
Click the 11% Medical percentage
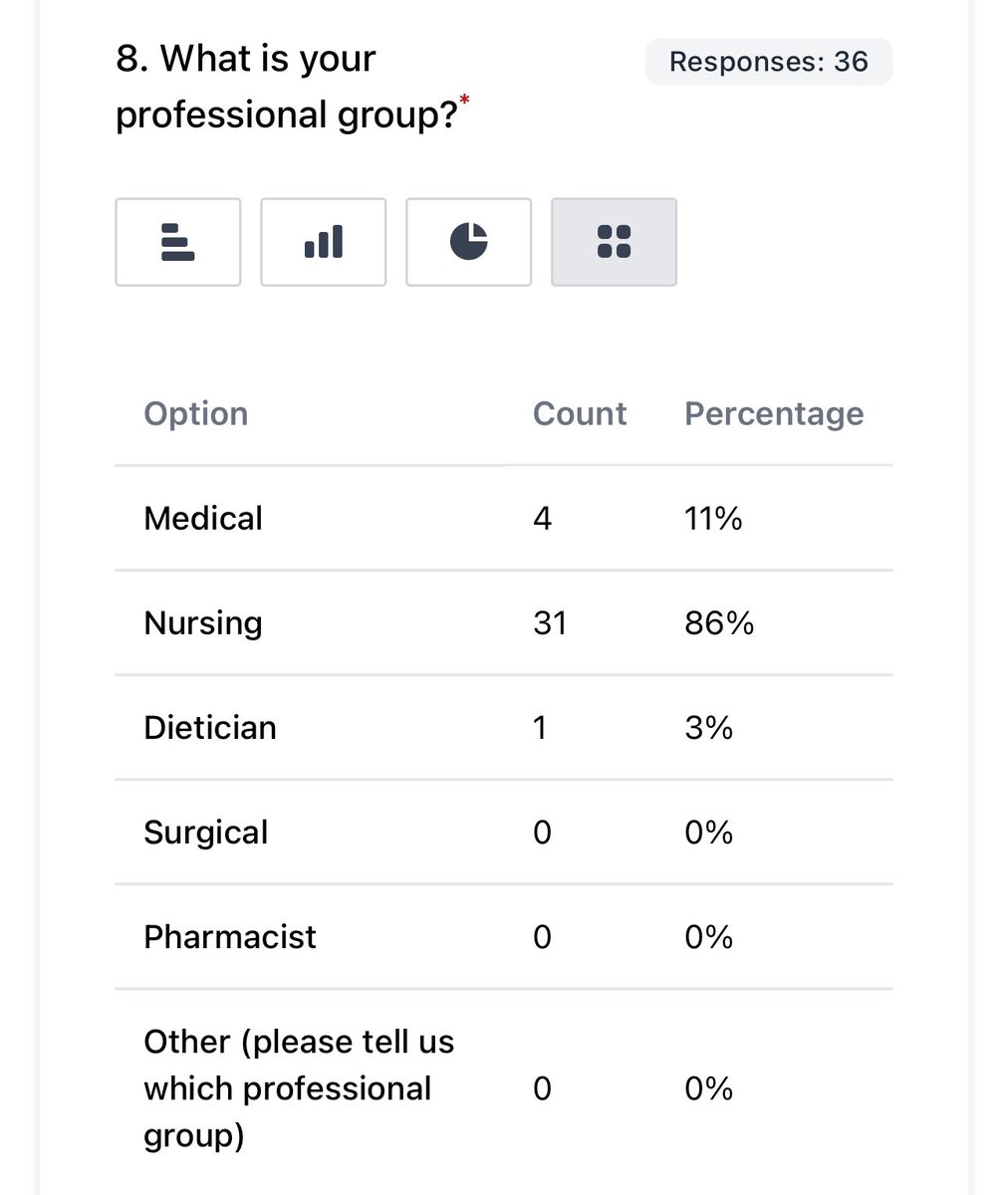coord(712,518)
